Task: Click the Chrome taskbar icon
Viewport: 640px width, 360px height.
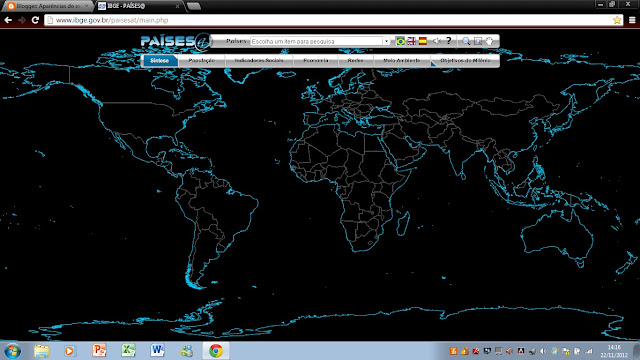Action: coord(216,351)
